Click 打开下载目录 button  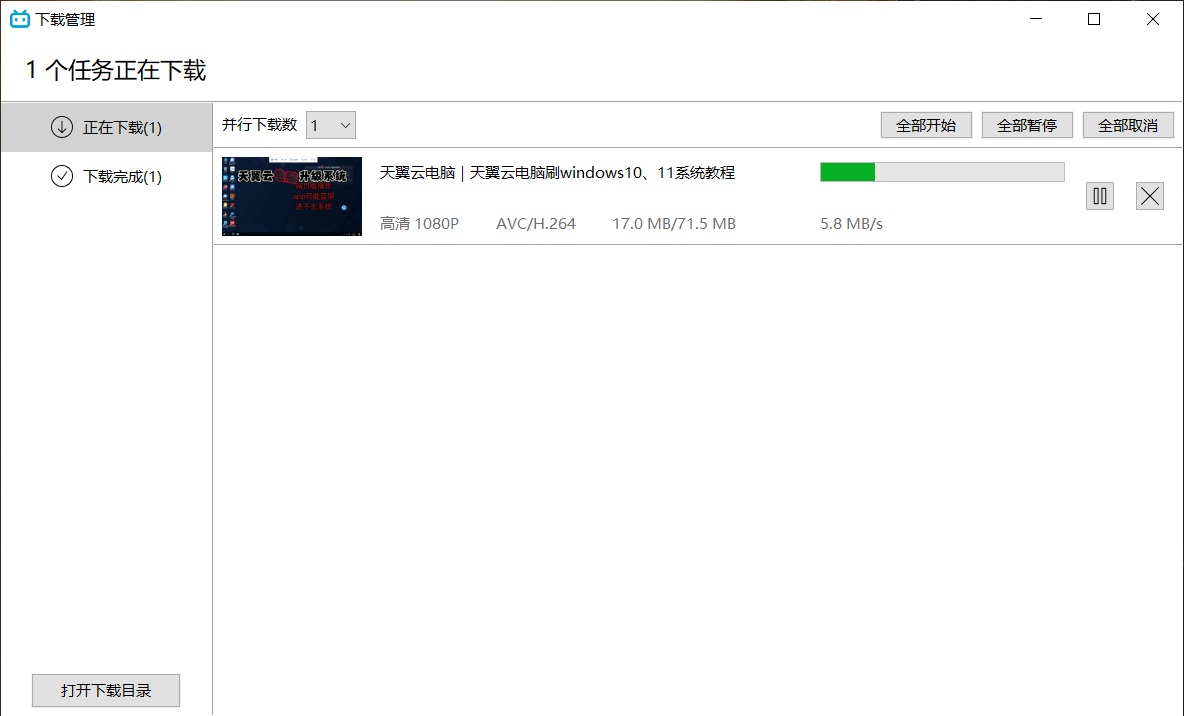point(106,690)
